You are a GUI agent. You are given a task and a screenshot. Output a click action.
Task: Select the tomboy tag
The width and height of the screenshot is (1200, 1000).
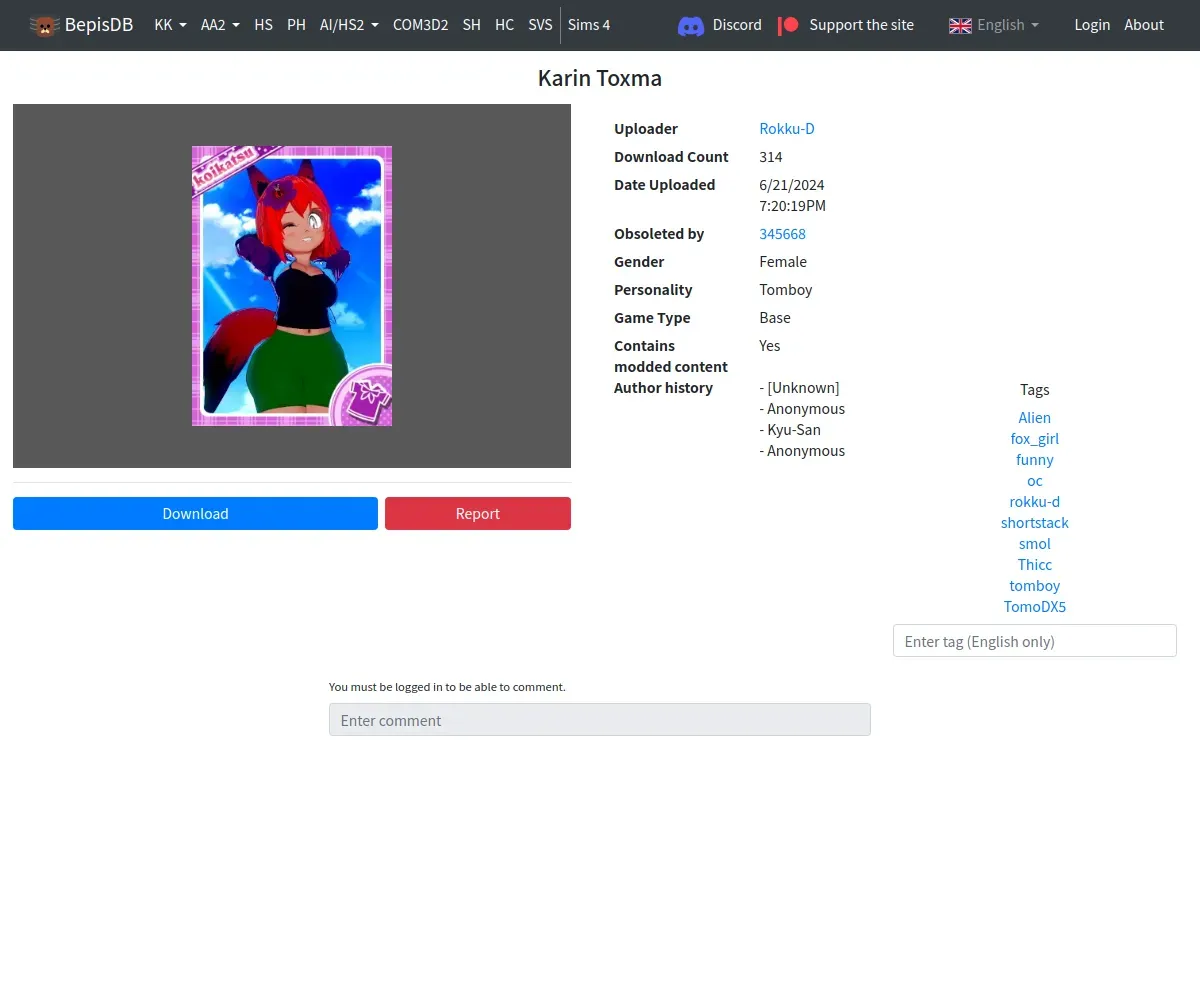[1034, 586]
